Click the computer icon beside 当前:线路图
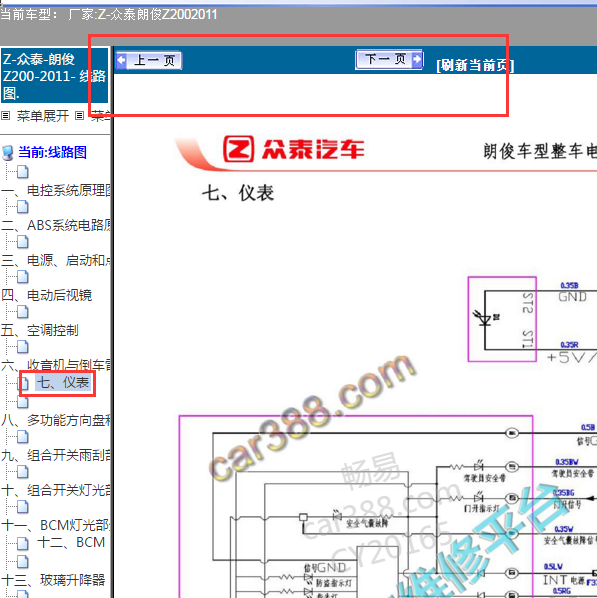Viewport: 597px width, 598px height. [8, 153]
